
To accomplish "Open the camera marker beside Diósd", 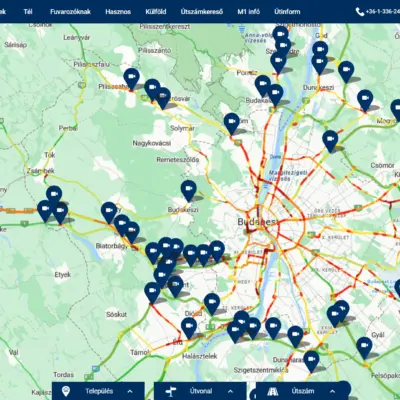I will tap(212, 304).
